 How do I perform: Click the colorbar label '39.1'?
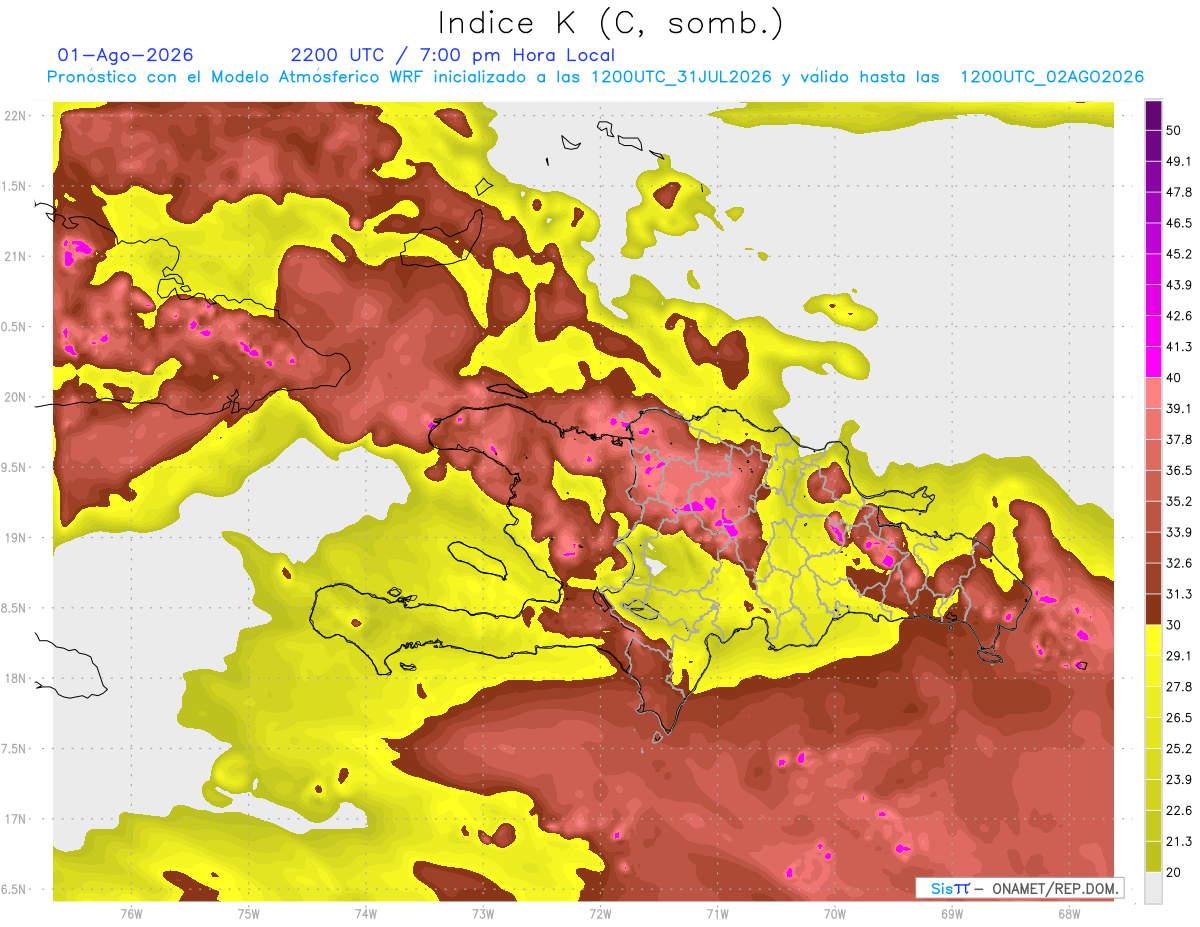pyautogui.click(x=1180, y=408)
